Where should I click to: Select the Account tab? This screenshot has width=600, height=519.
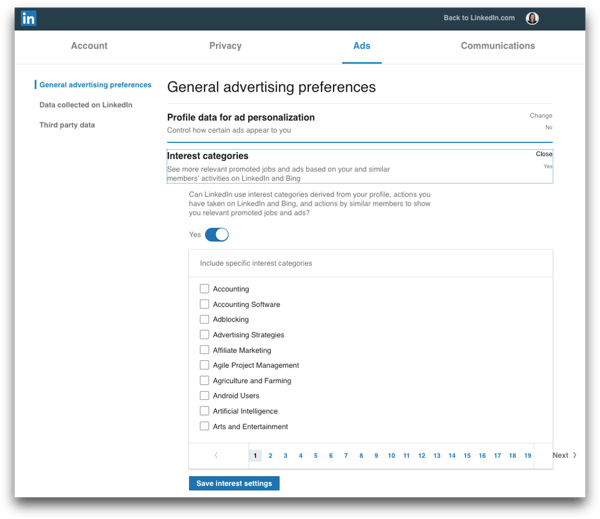coord(89,46)
